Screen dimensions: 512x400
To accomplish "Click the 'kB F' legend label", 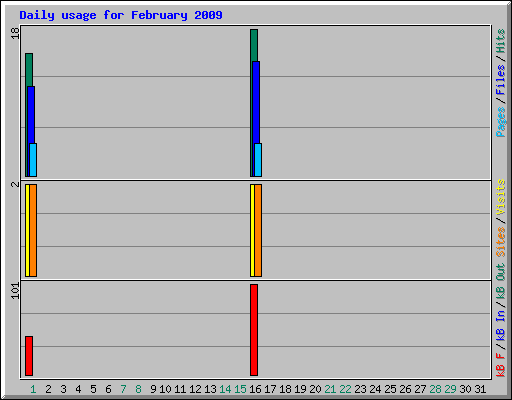I will tap(501, 365).
